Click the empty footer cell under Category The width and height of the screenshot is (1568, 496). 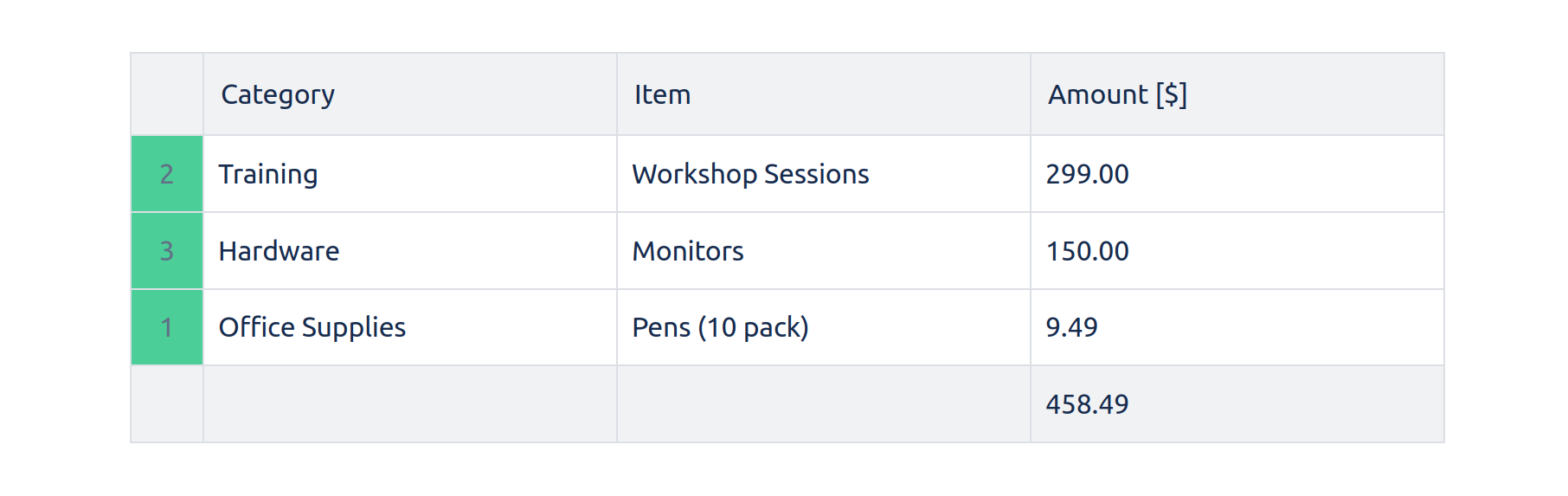(409, 404)
